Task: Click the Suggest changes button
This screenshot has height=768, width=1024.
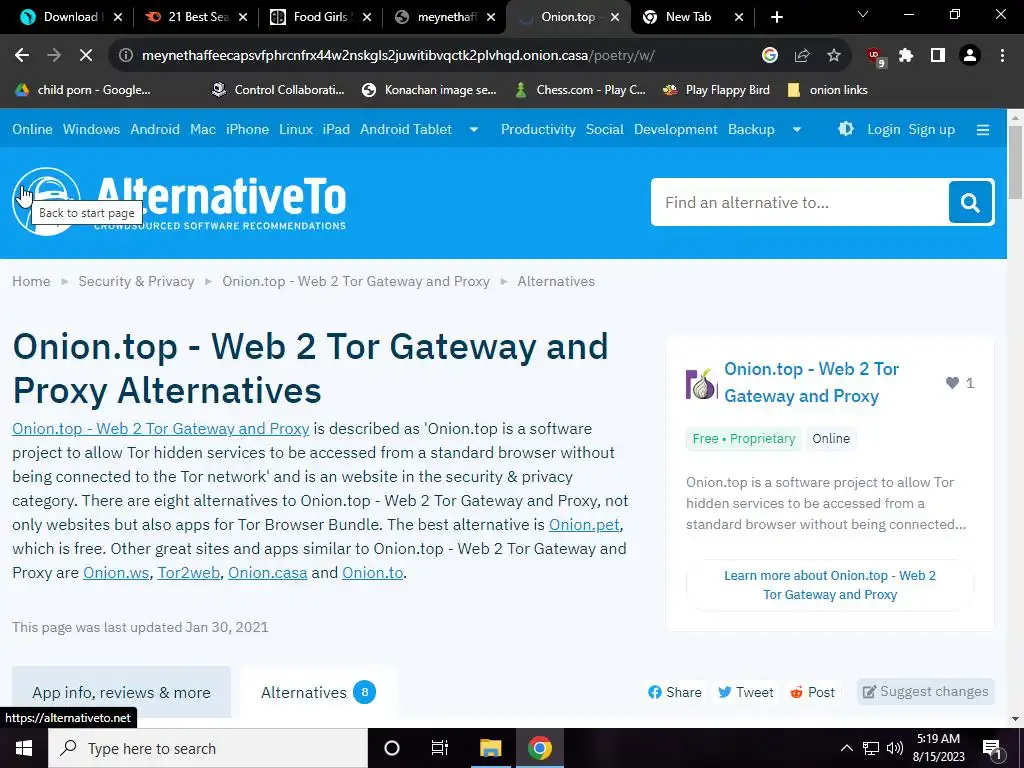Action: click(925, 692)
